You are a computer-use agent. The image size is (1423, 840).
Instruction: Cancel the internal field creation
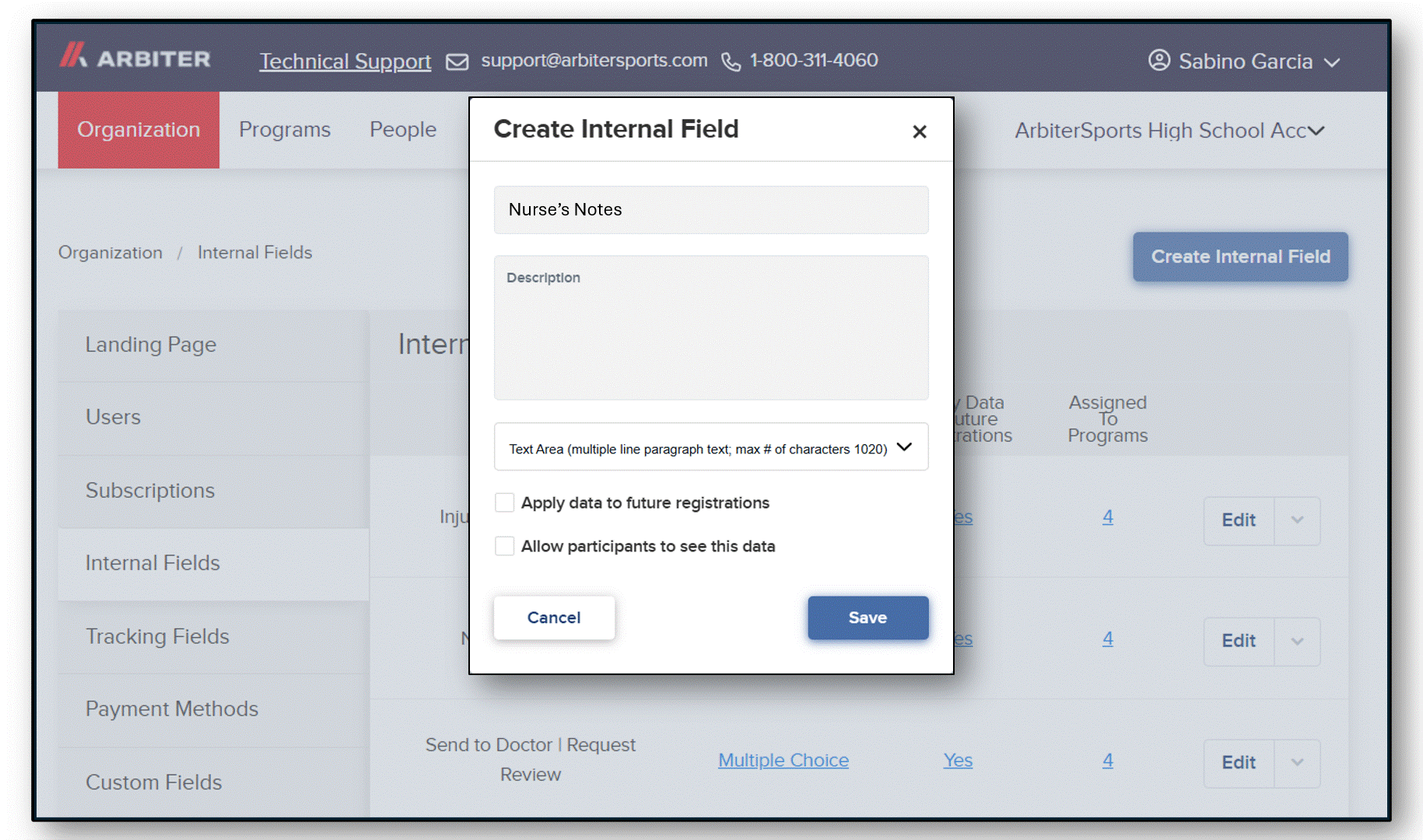tap(554, 618)
